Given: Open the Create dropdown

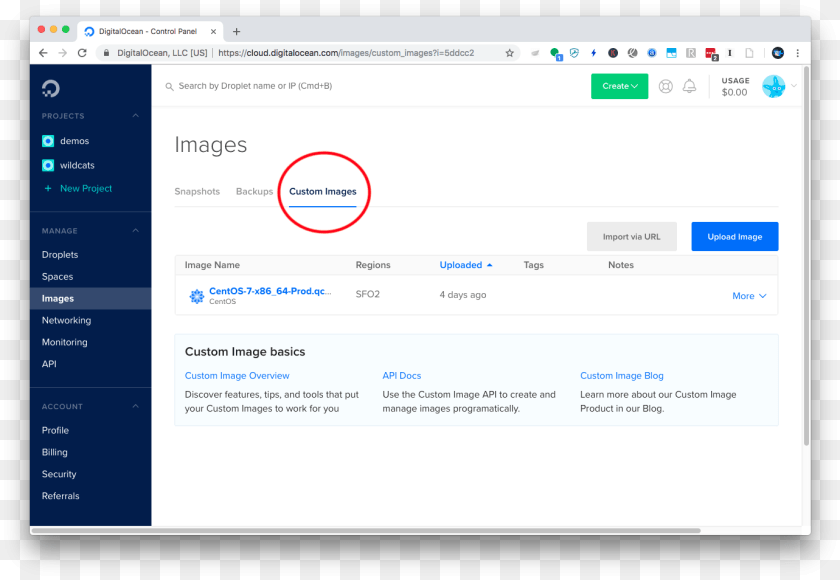Looking at the screenshot, I should click(619, 86).
